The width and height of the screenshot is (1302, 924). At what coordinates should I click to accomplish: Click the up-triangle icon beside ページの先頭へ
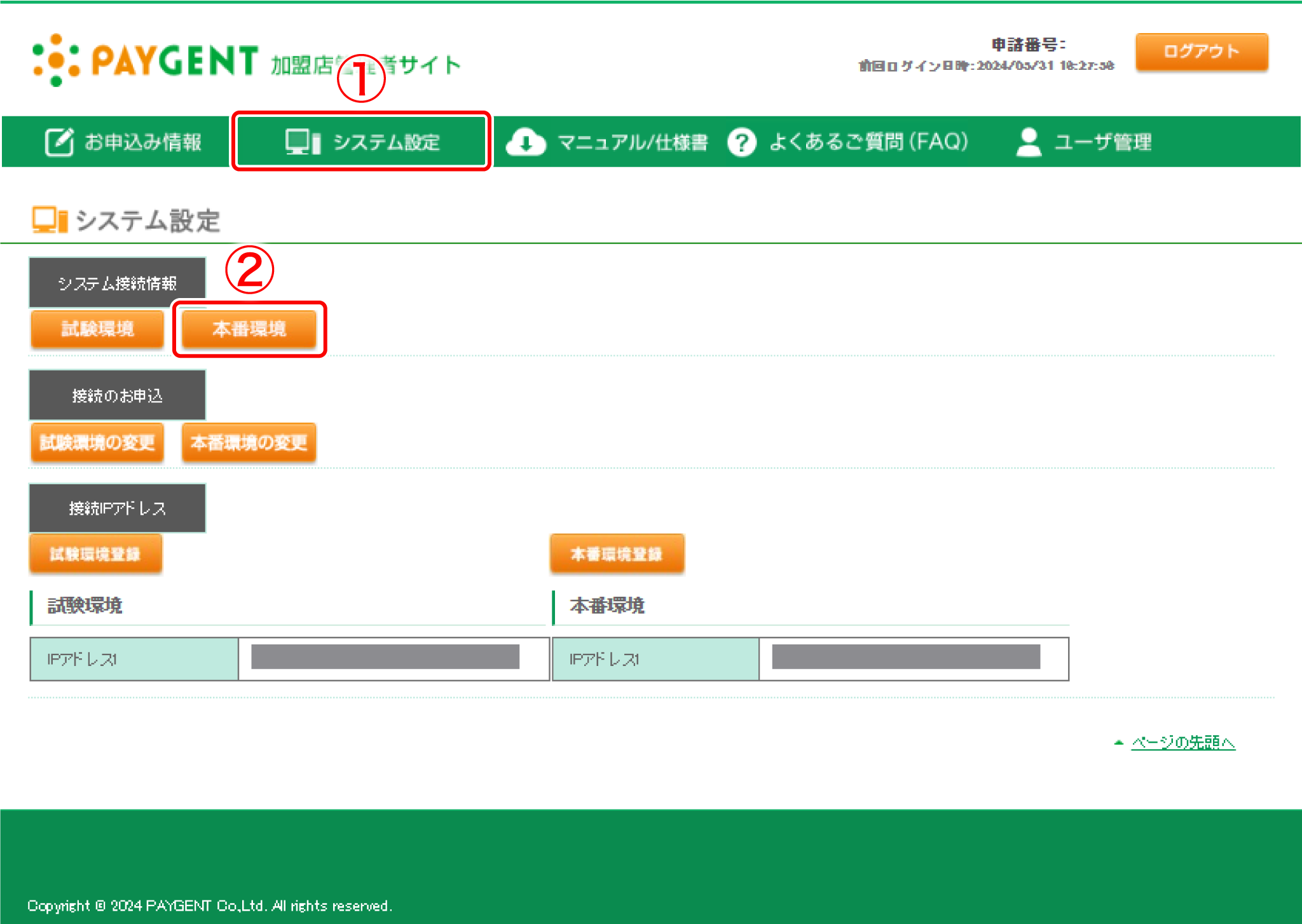(x=1118, y=742)
